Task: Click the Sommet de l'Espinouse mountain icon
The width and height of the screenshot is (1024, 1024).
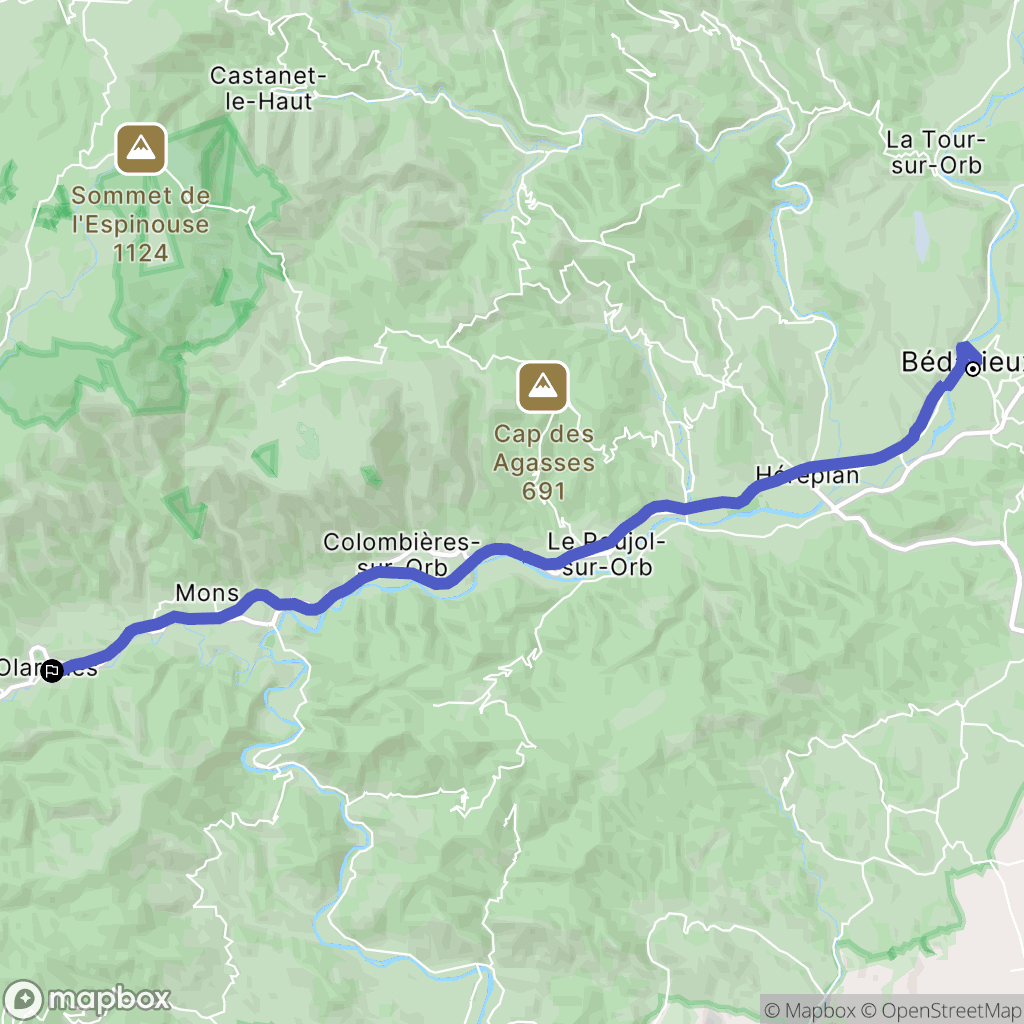Action: pyautogui.click(x=141, y=149)
